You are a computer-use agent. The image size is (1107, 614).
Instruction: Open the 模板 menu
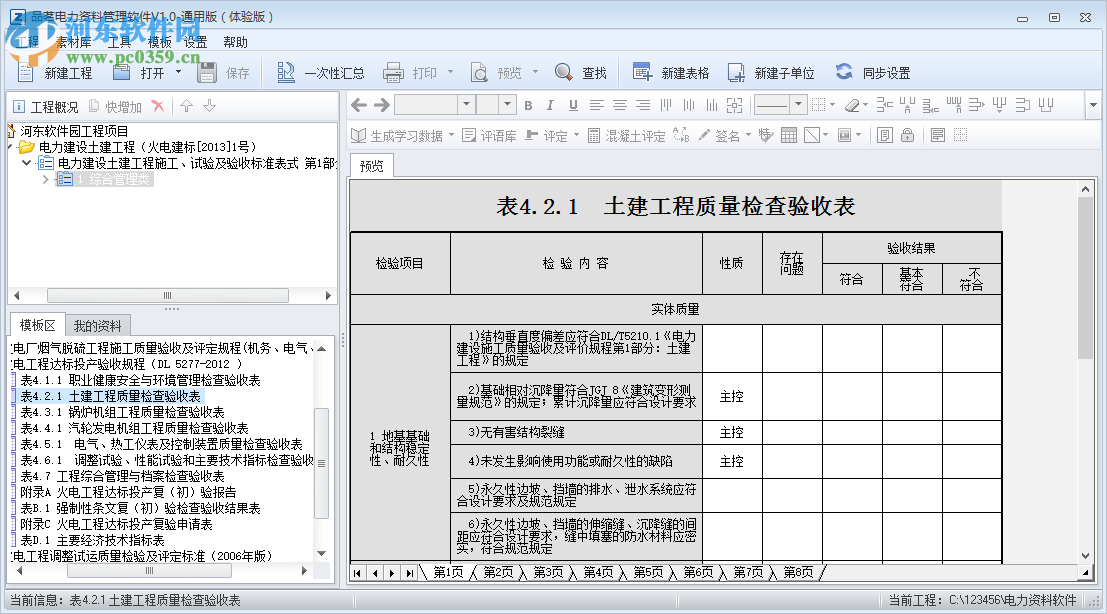163,42
